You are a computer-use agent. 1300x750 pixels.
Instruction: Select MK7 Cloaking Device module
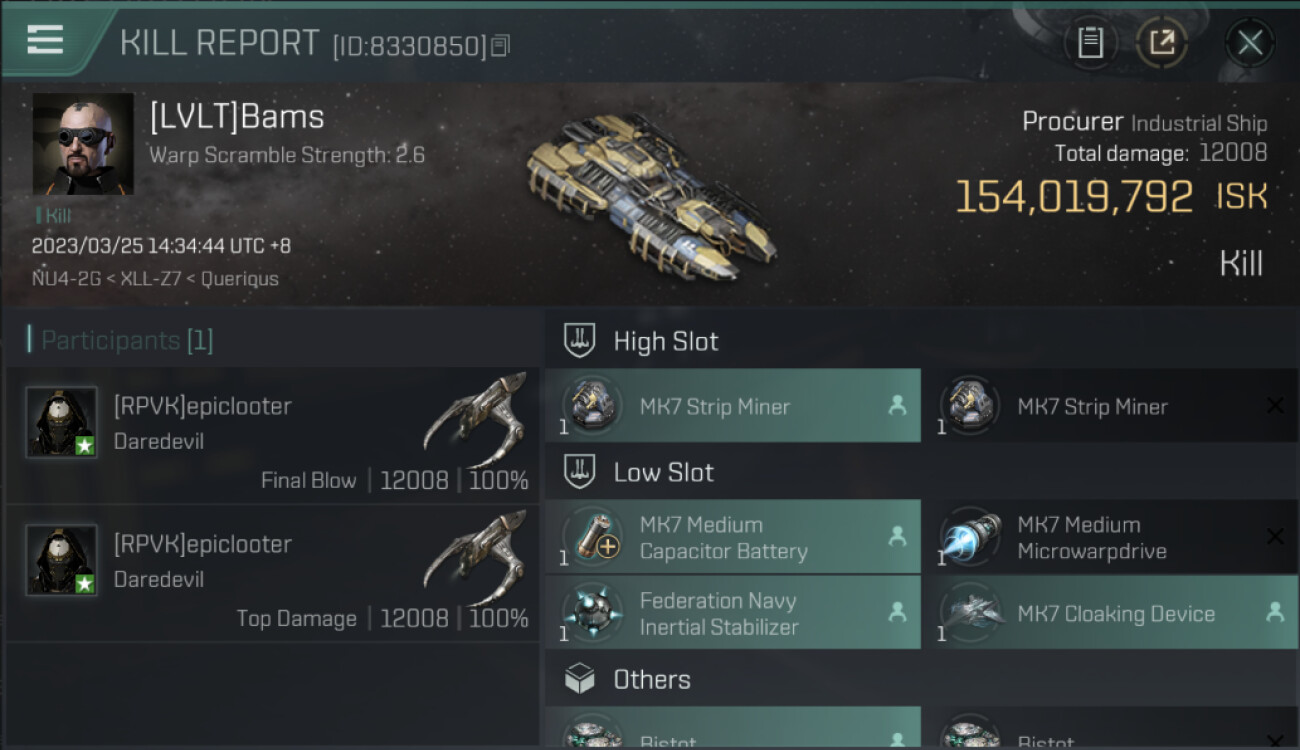(1117, 613)
